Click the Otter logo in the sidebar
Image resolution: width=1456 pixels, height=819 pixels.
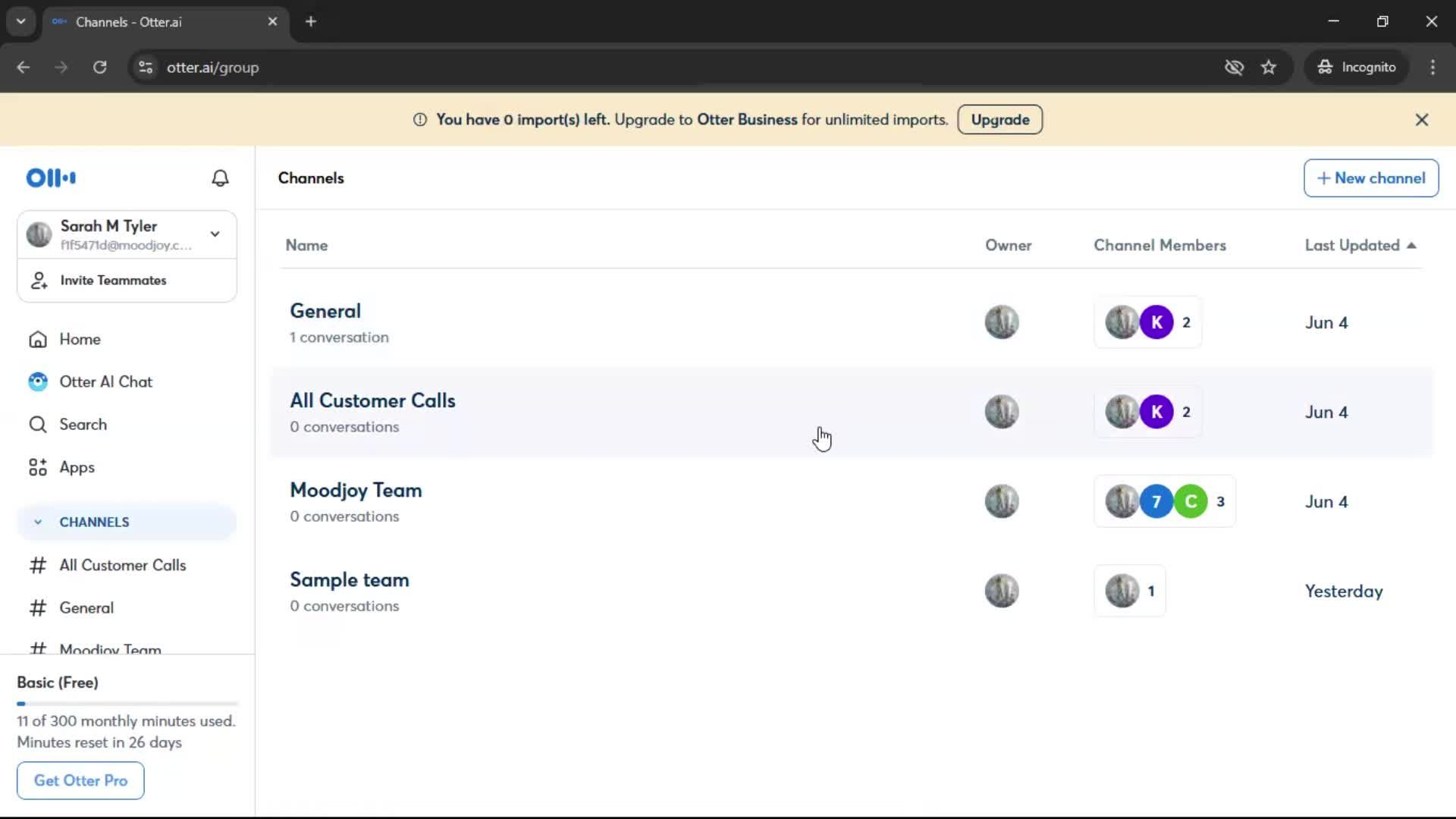point(51,177)
